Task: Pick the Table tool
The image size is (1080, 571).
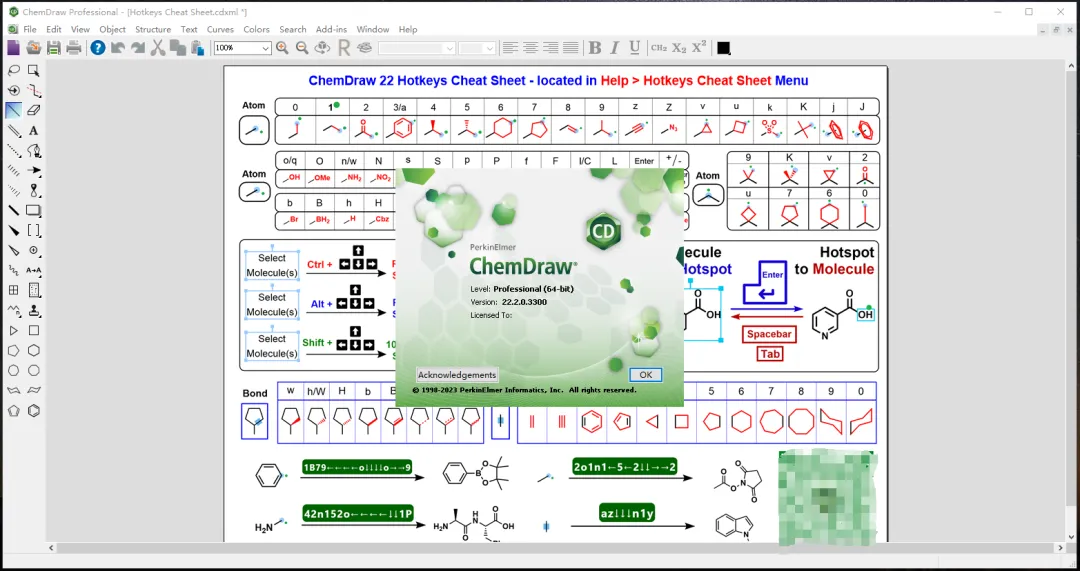Action: coord(14,290)
